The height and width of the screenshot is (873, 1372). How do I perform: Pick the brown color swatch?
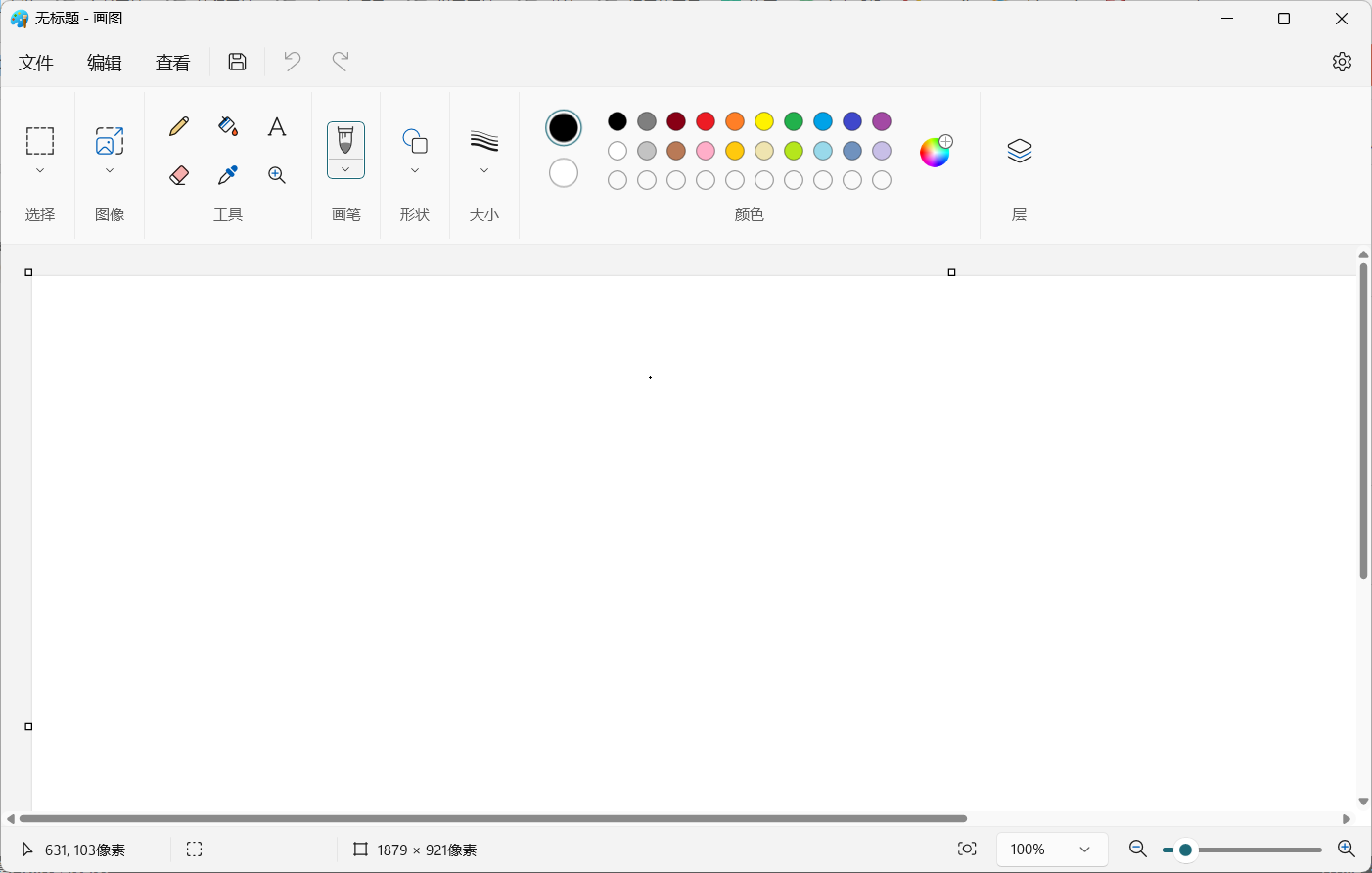(676, 151)
